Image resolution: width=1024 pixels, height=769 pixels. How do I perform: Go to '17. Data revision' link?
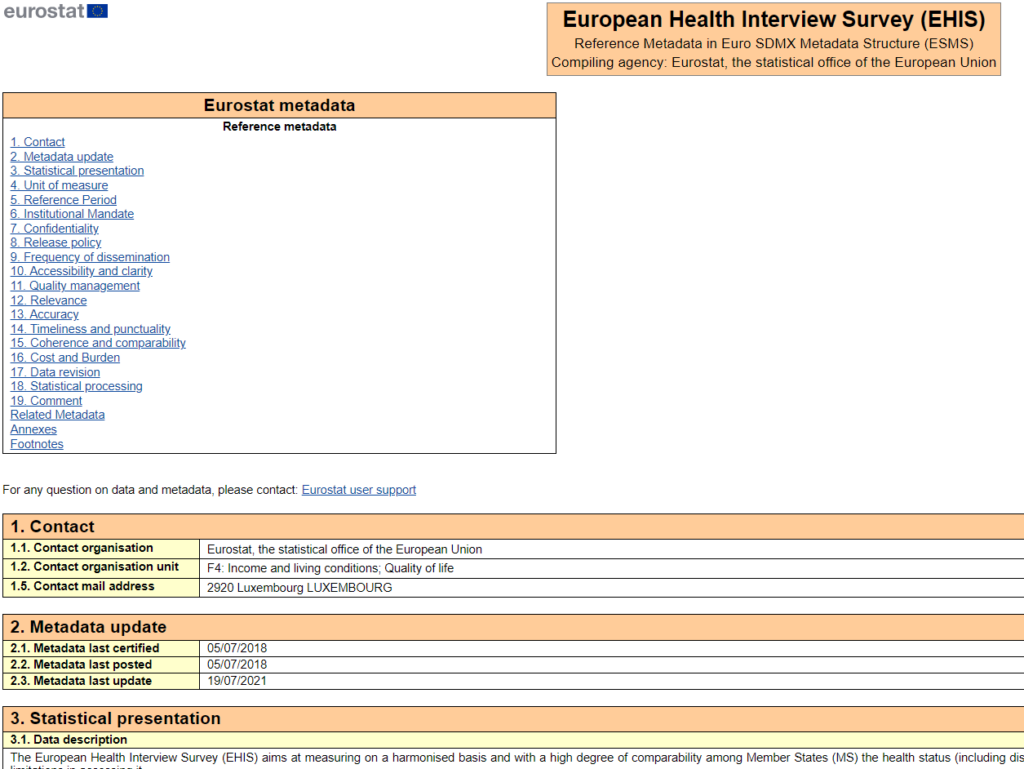pos(56,372)
